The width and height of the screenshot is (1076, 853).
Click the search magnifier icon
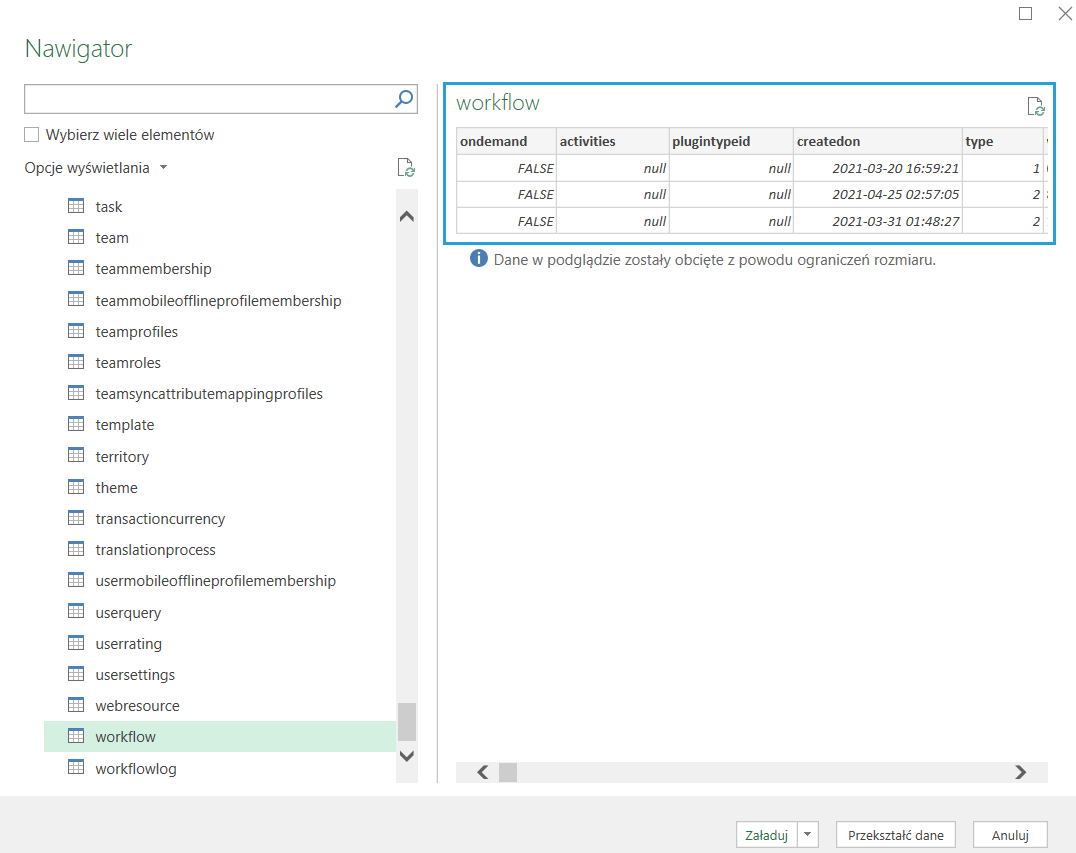pyautogui.click(x=404, y=98)
